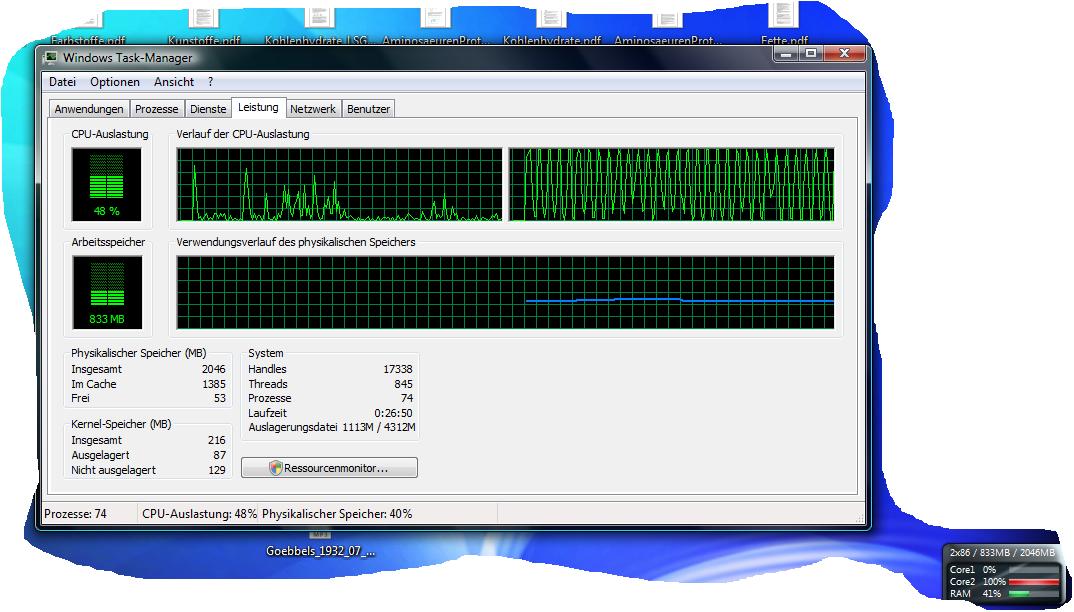Click the Ausgelagert value 87
Viewport: 1074px width, 612px height.
coord(219,455)
